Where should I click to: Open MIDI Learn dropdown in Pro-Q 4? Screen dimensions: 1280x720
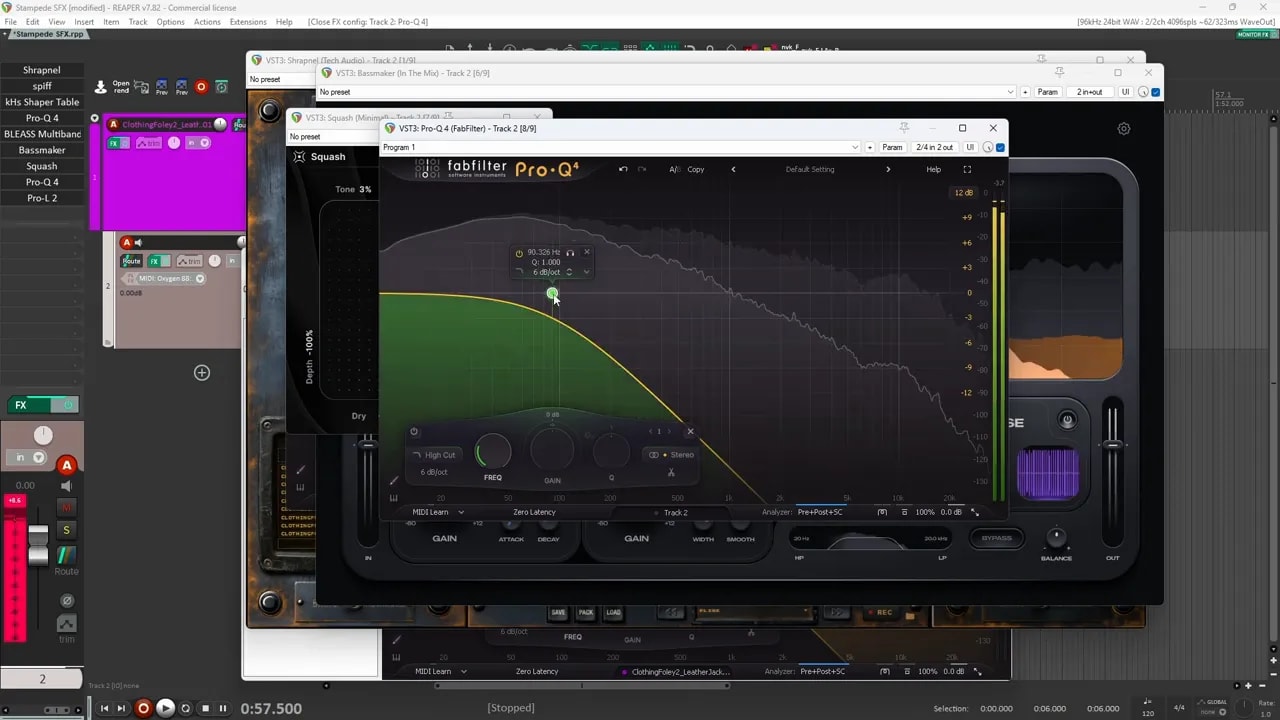pyautogui.click(x=438, y=512)
